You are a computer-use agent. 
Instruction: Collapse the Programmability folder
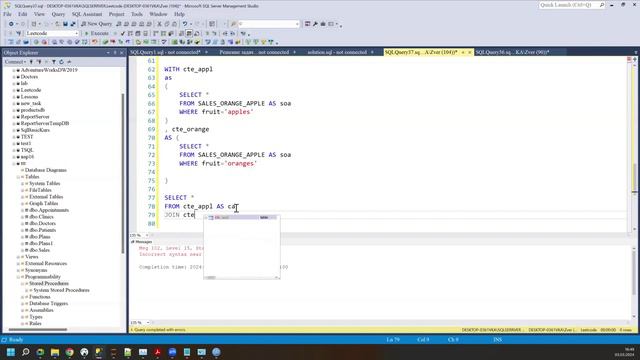18,277
